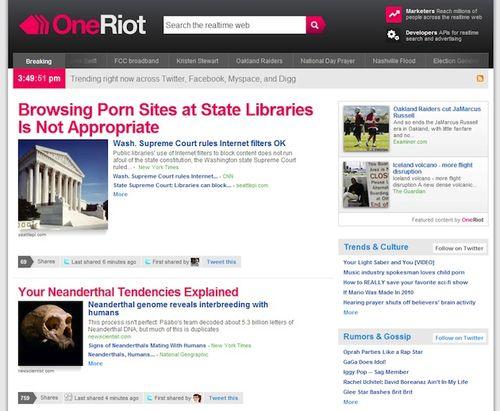Image resolution: width=500 pixels, height=411 pixels.
Task: Expand More under Trends & Culture list
Action: pyautogui.click(x=350, y=312)
